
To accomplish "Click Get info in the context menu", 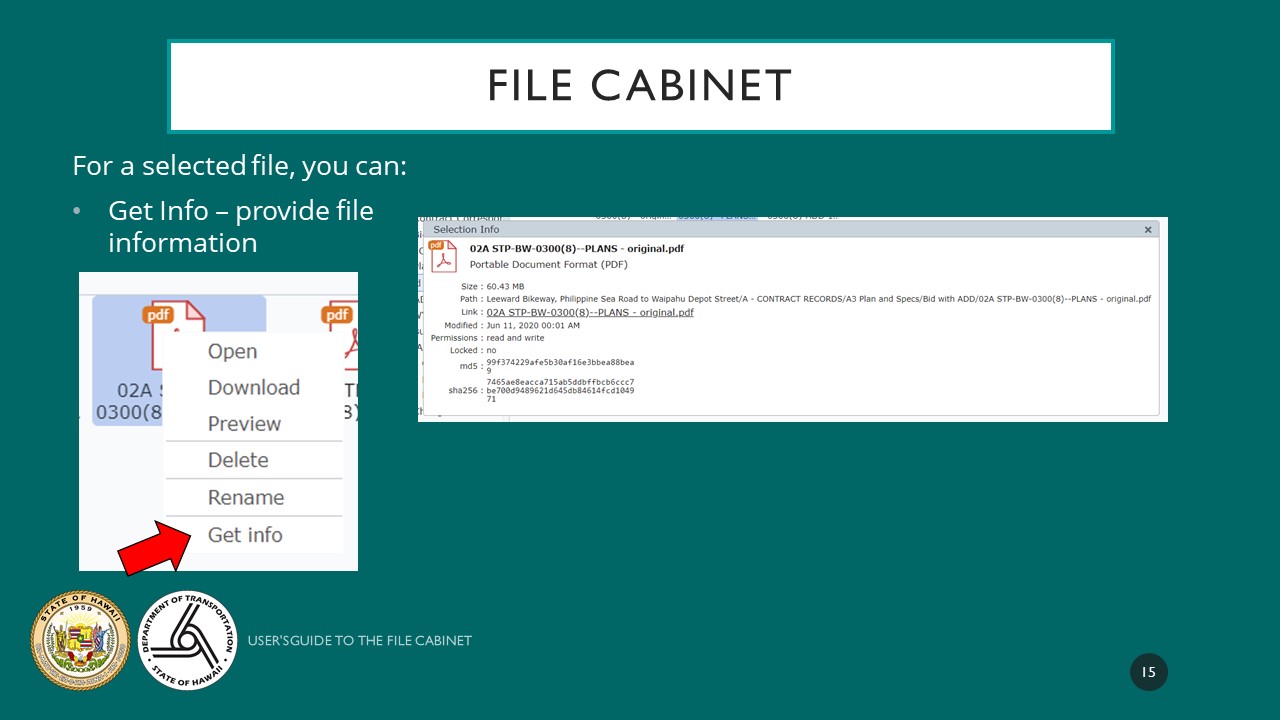I will point(245,535).
